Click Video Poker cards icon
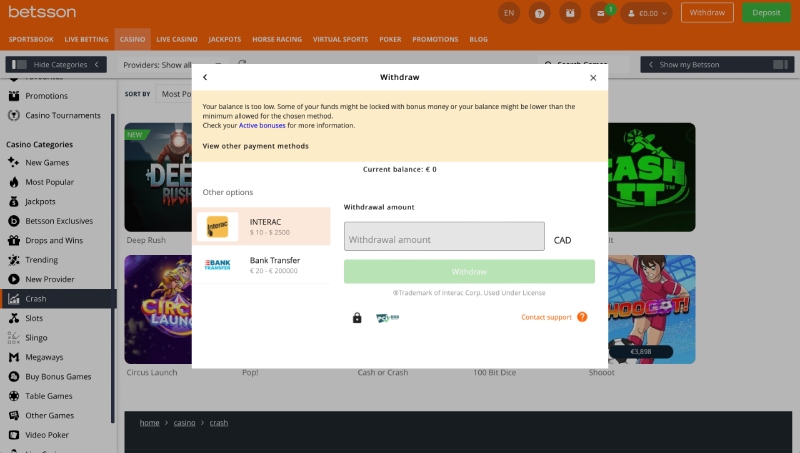Viewport: 800px width, 453px height. pos(14,435)
